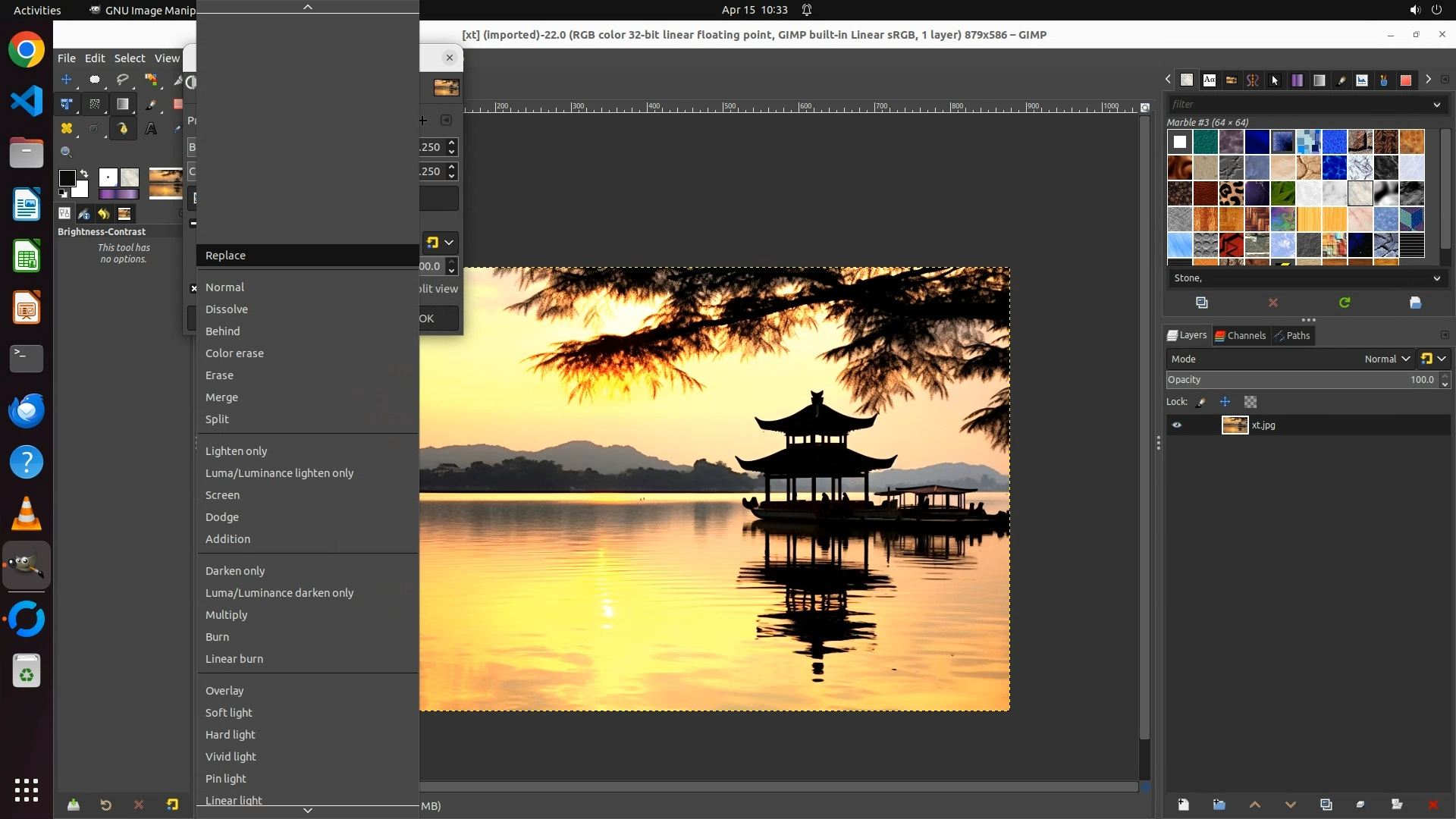The image size is (1456, 819).
Task: Choose Multiply from blend mode list
Action: click(x=227, y=615)
